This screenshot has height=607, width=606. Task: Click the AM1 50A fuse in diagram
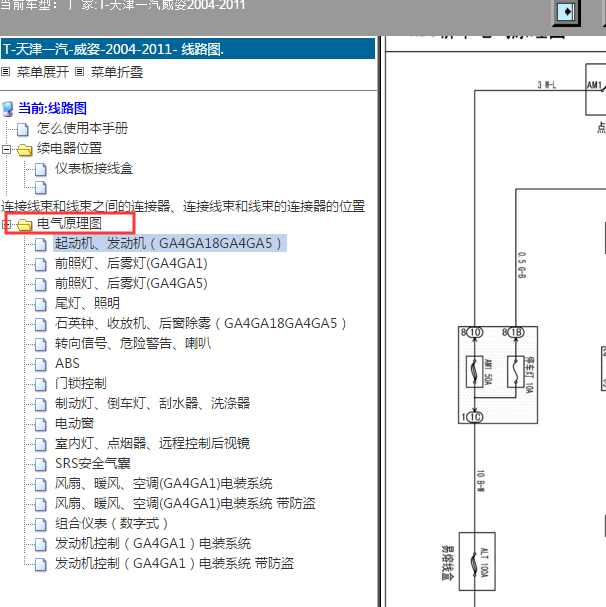tap(474, 372)
